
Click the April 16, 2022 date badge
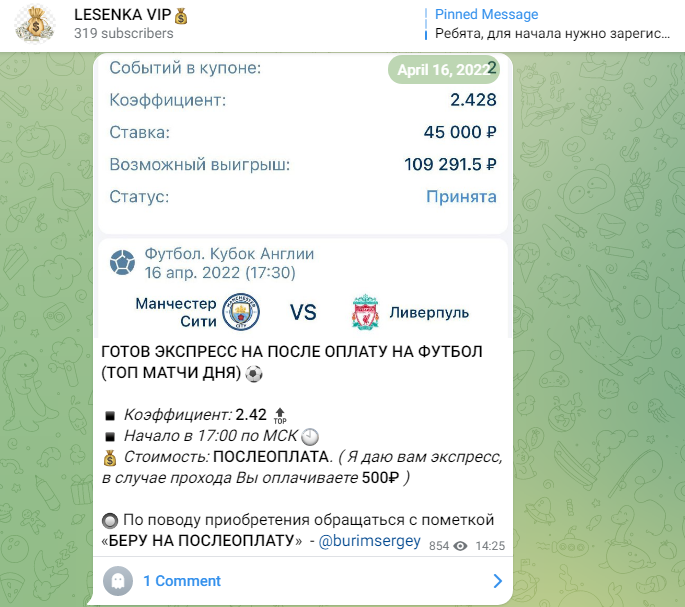coord(443,69)
